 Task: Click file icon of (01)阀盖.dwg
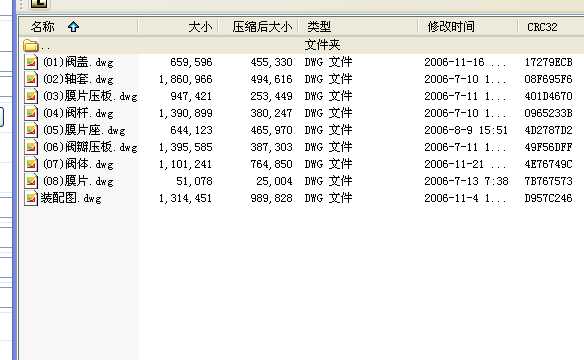click(31, 62)
